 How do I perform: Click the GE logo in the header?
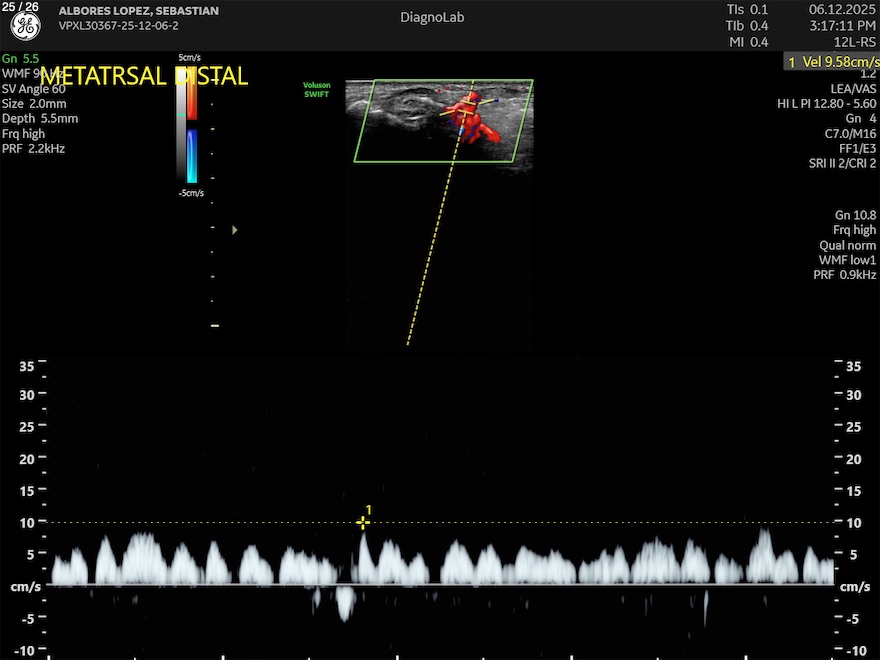(x=25, y=26)
